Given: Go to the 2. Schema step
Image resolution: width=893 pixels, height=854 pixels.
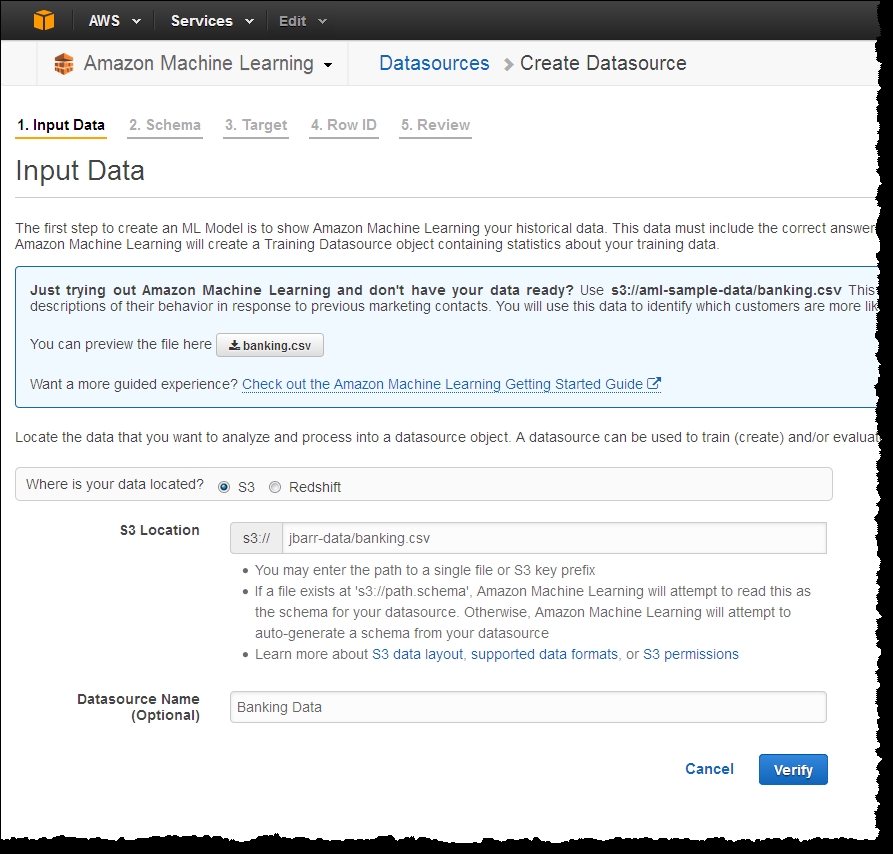Looking at the screenshot, I should click(x=165, y=125).
